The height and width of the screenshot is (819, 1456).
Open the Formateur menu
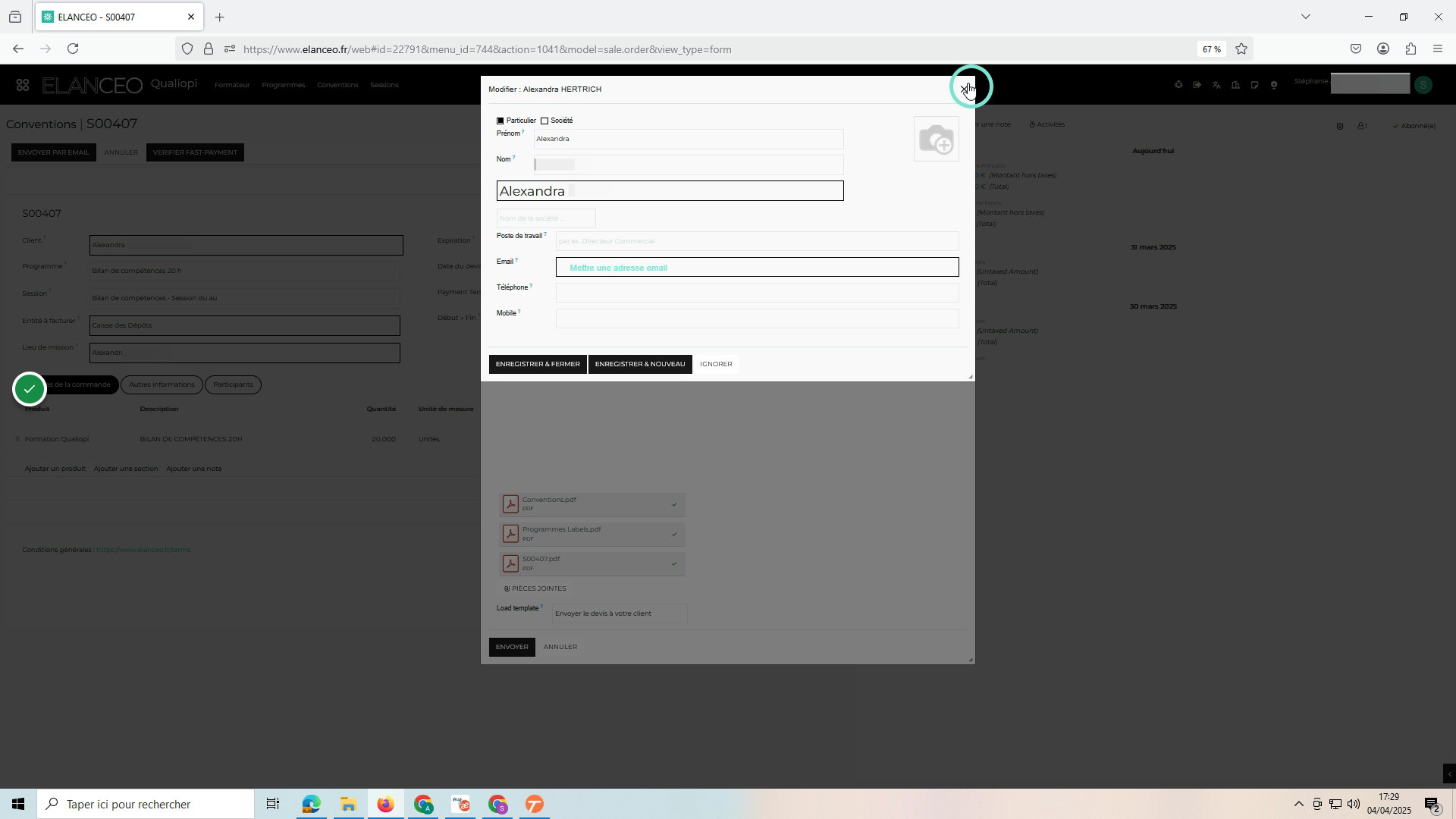click(x=232, y=85)
